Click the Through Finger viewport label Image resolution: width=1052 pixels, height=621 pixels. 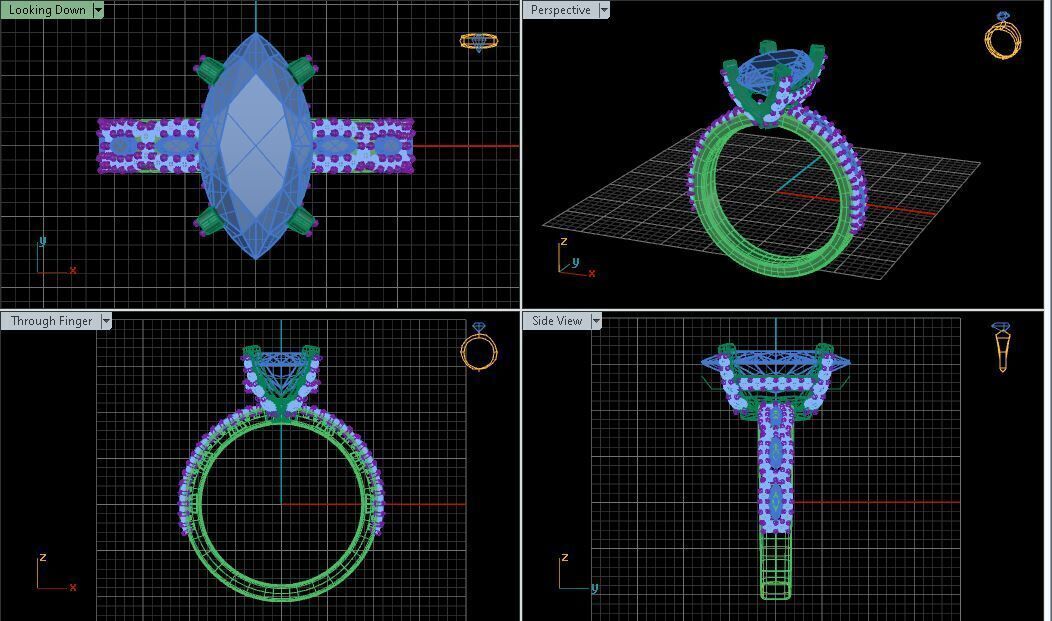point(52,321)
